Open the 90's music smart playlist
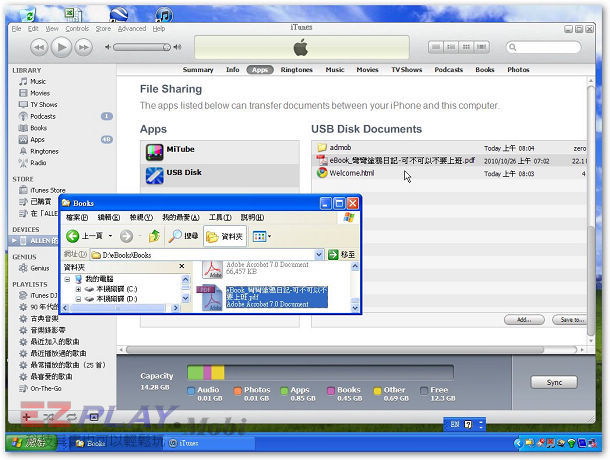The image size is (610, 460). click(44, 307)
